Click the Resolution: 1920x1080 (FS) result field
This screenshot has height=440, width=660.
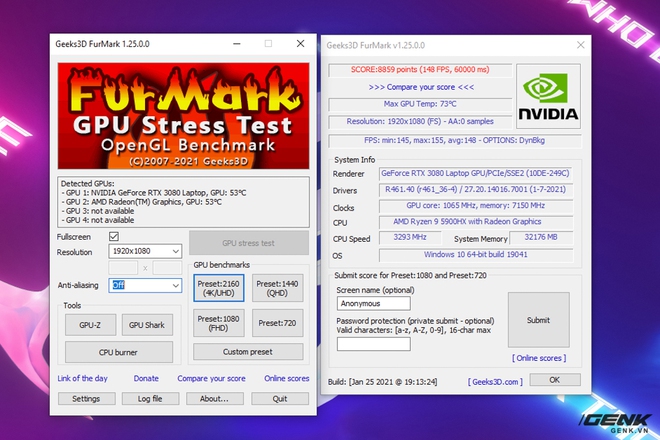pyautogui.click(x=420, y=122)
